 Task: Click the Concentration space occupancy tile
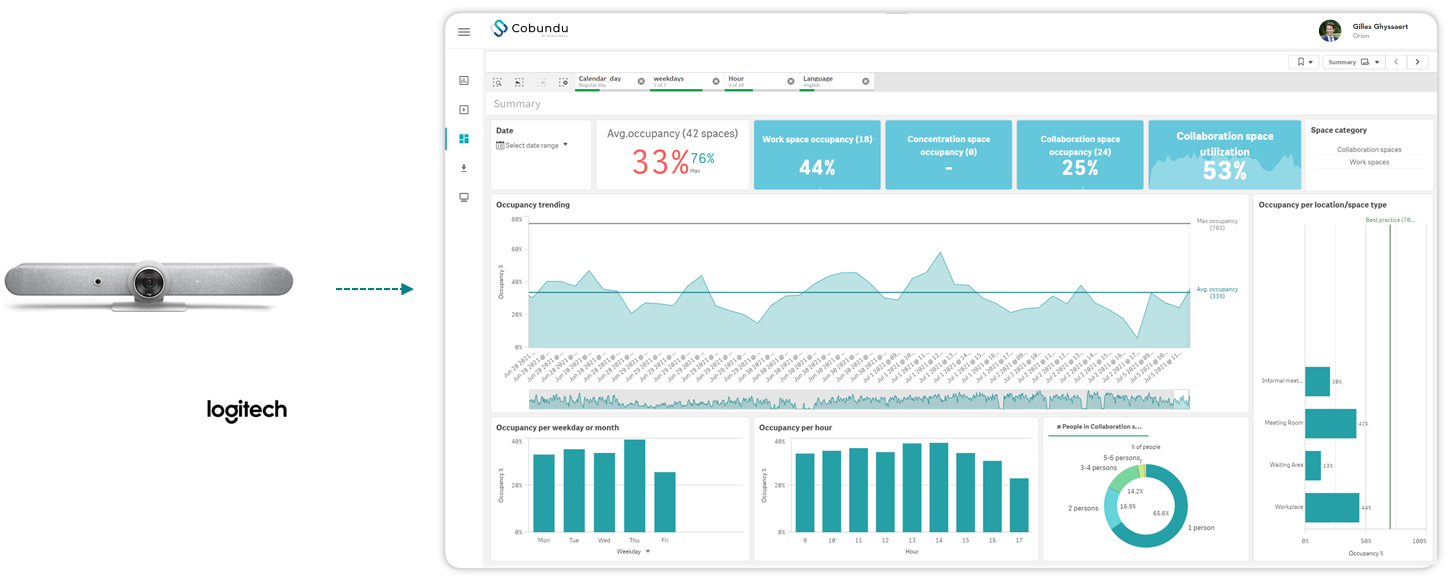click(x=948, y=155)
